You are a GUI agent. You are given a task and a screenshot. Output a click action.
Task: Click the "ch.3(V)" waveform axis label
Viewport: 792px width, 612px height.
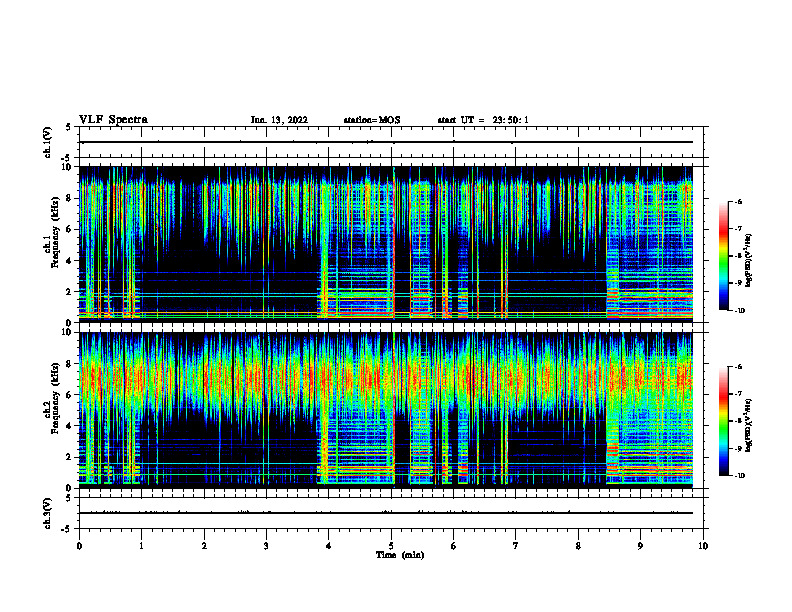coord(48,513)
